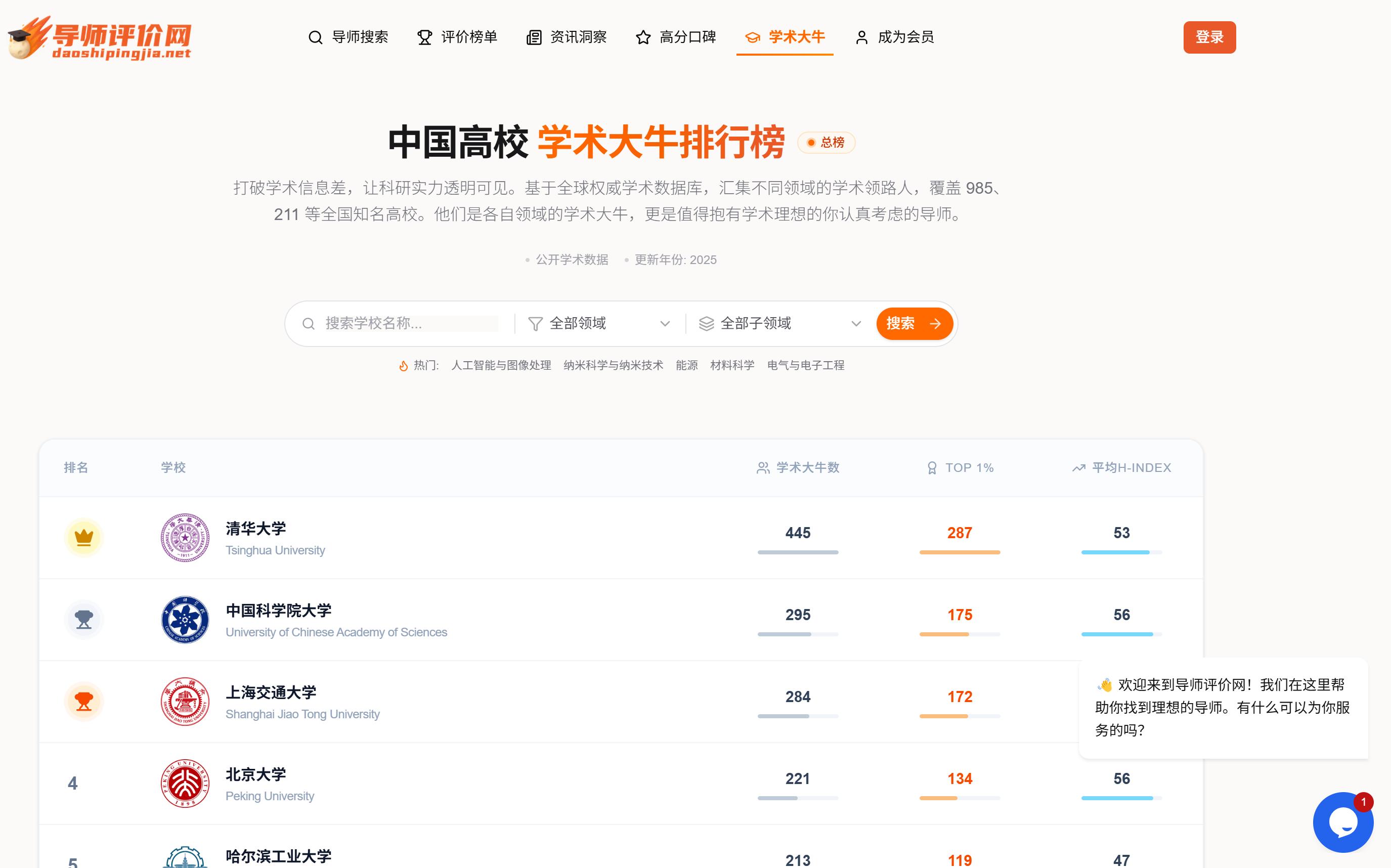Click the 登录 login button
1391x868 pixels.
1209,37
